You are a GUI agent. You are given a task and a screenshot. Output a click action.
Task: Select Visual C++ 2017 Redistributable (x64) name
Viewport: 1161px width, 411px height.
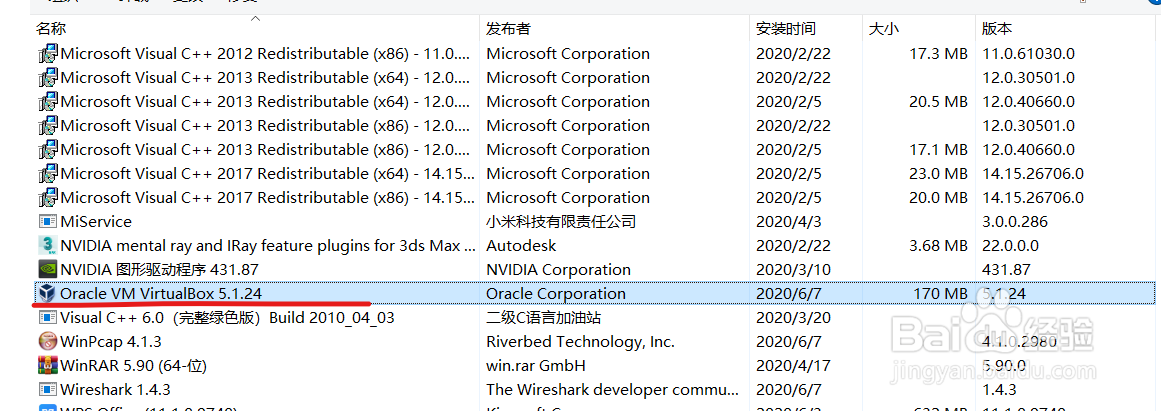[267, 174]
